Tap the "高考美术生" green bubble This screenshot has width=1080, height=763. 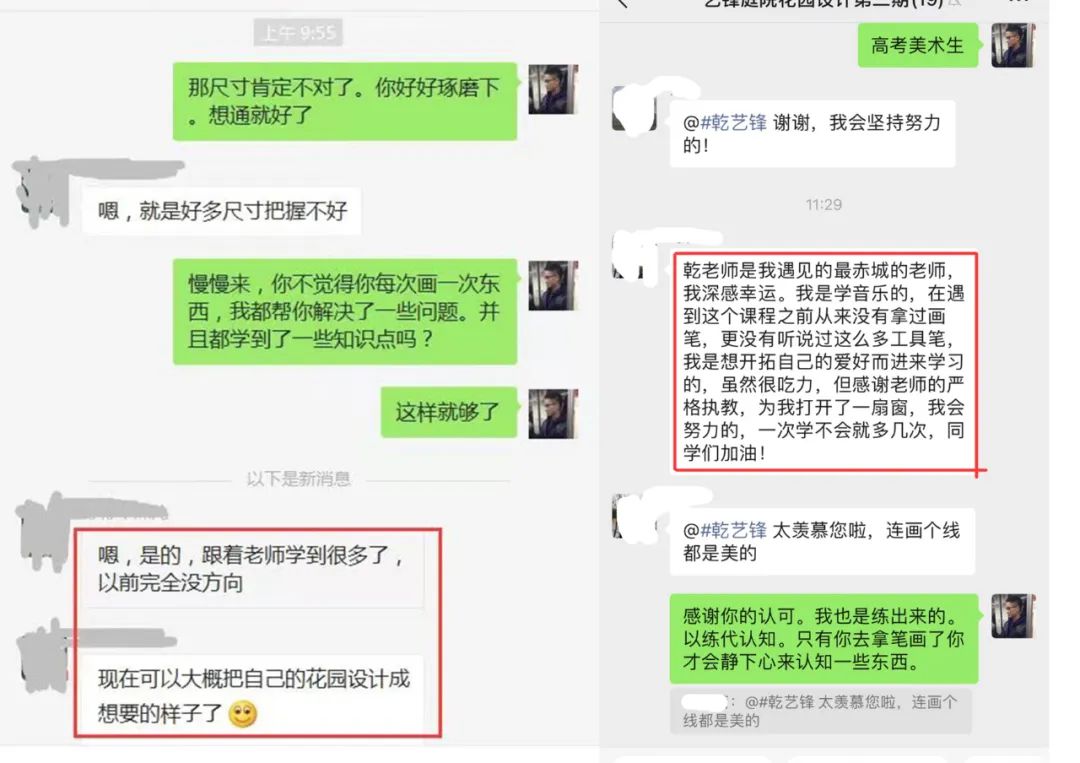(917, 45)
